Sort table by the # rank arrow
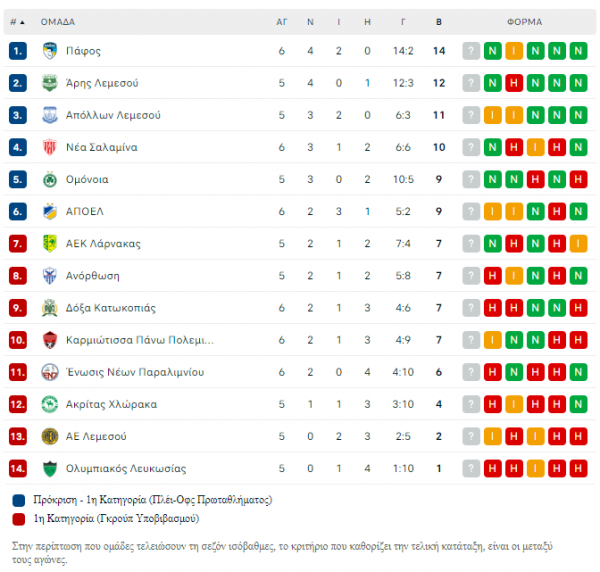The height and width of the screenshot is (572, 600). [x=18, y=22]
